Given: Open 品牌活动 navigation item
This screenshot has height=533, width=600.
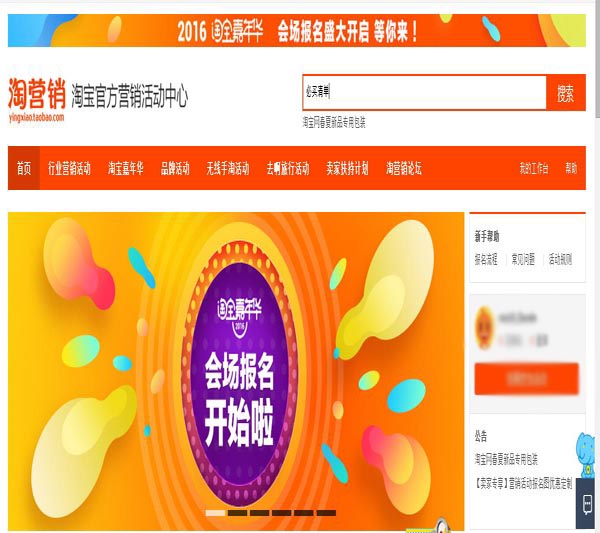Looking at the screenshot, I should [175, 168].
